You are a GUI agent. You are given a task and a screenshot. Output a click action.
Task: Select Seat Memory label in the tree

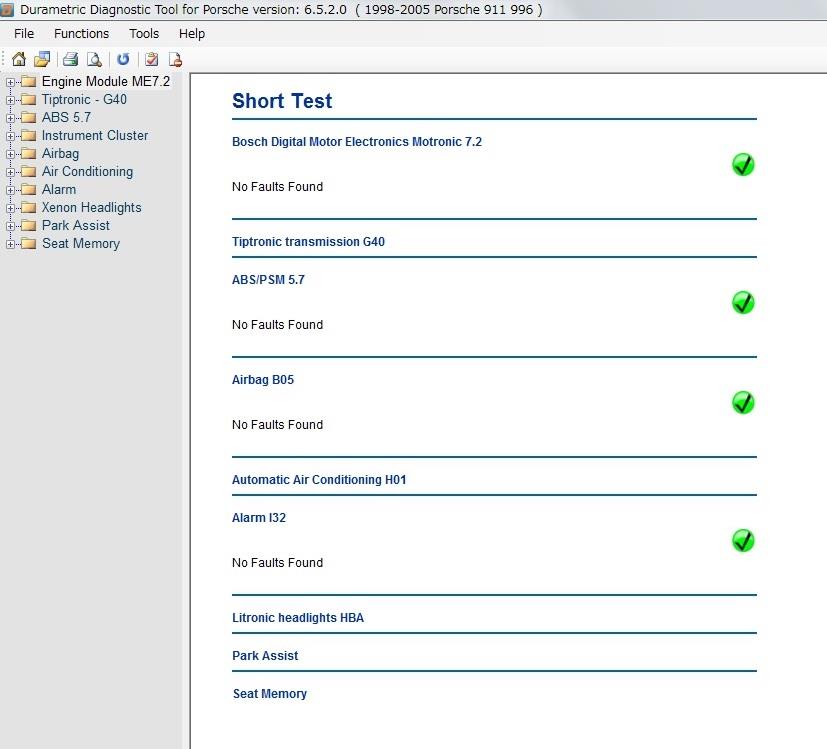[x=81, y=243]
